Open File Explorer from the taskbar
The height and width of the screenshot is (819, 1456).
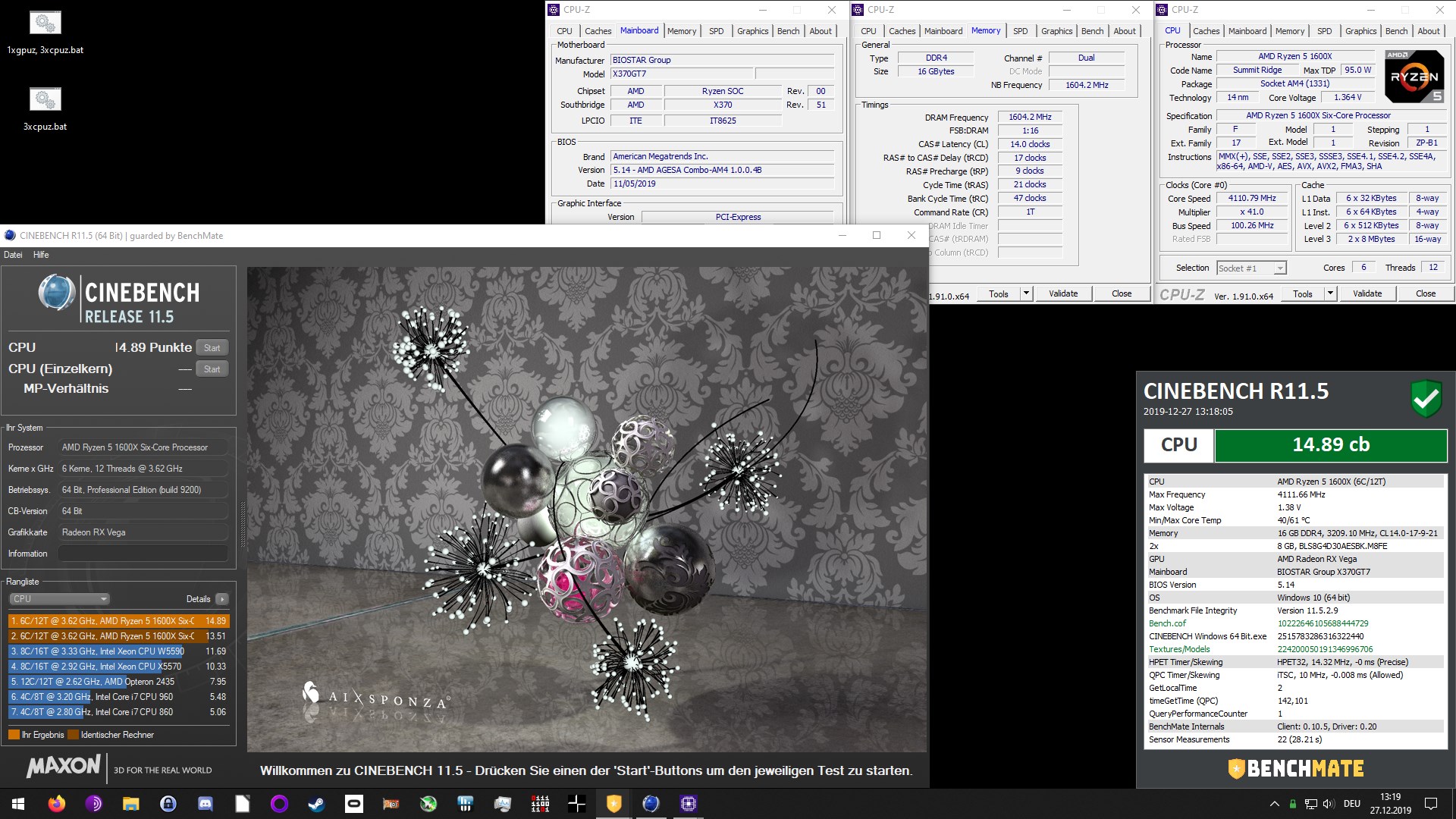[131, 804]
